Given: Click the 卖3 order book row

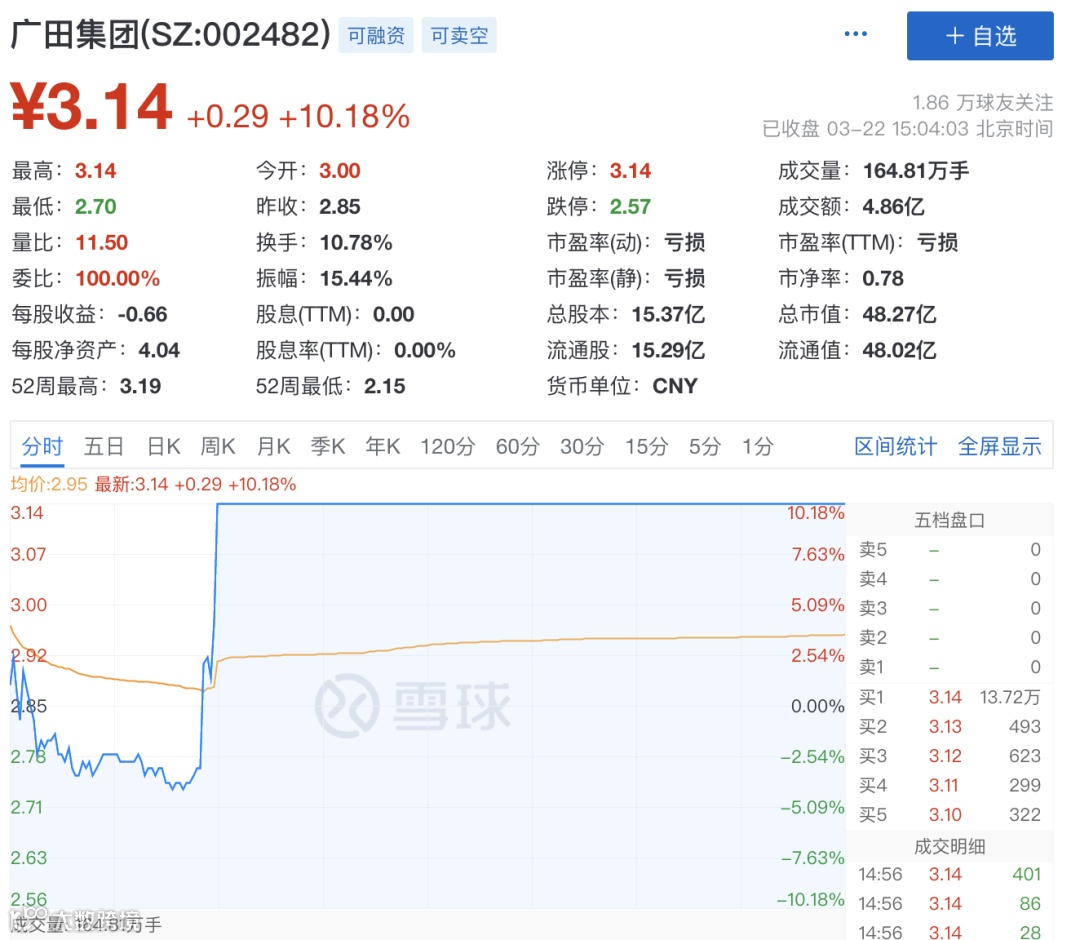Looking at the screenshot, I should (949, 608).
